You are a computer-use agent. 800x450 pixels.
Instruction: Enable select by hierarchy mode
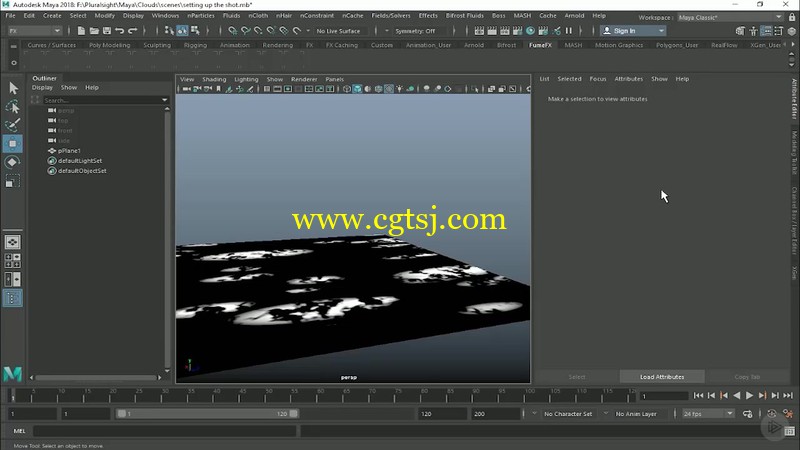click(x=169, y=31)
